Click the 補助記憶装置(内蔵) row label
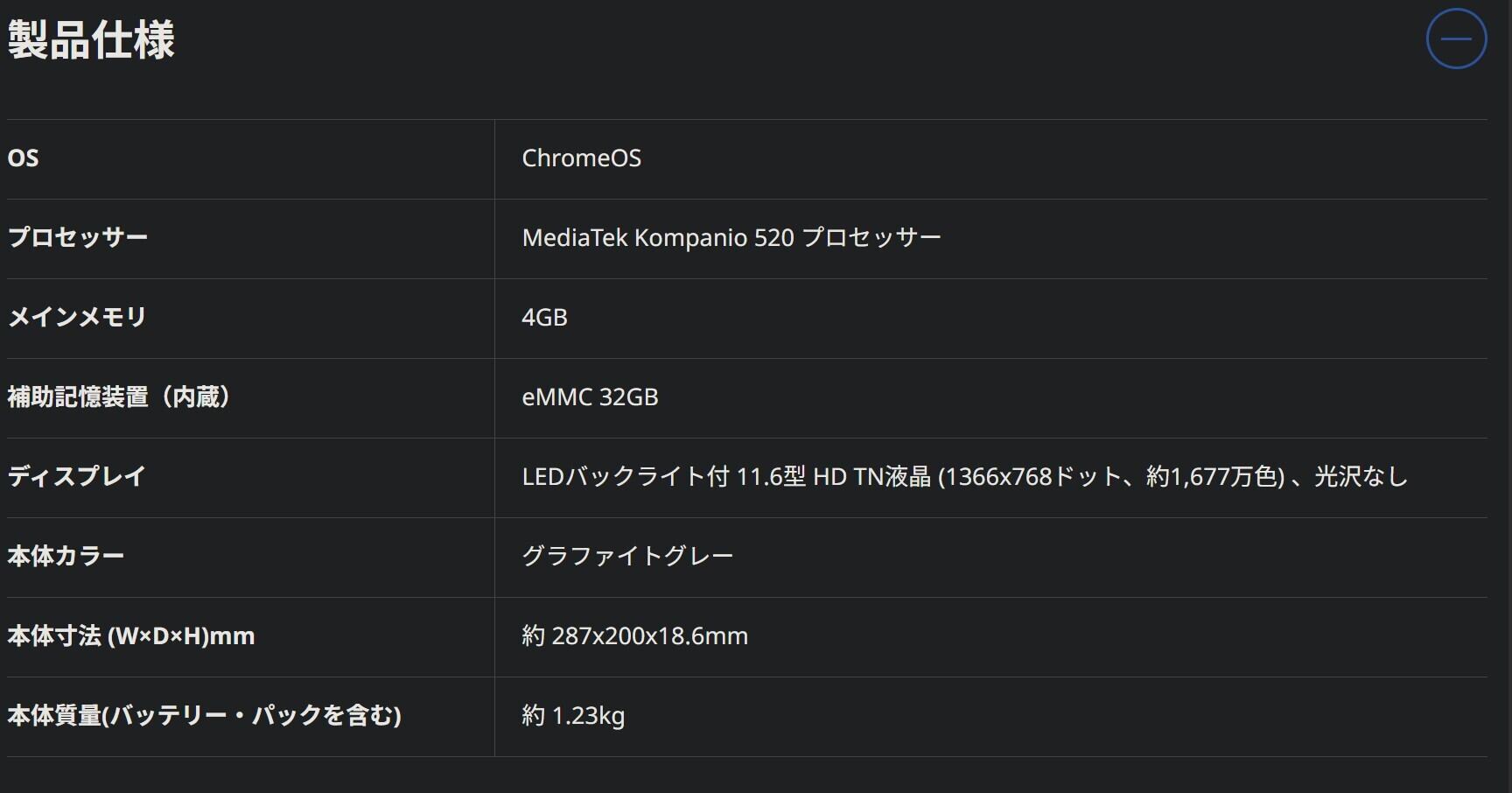 [x=119, y=397]
